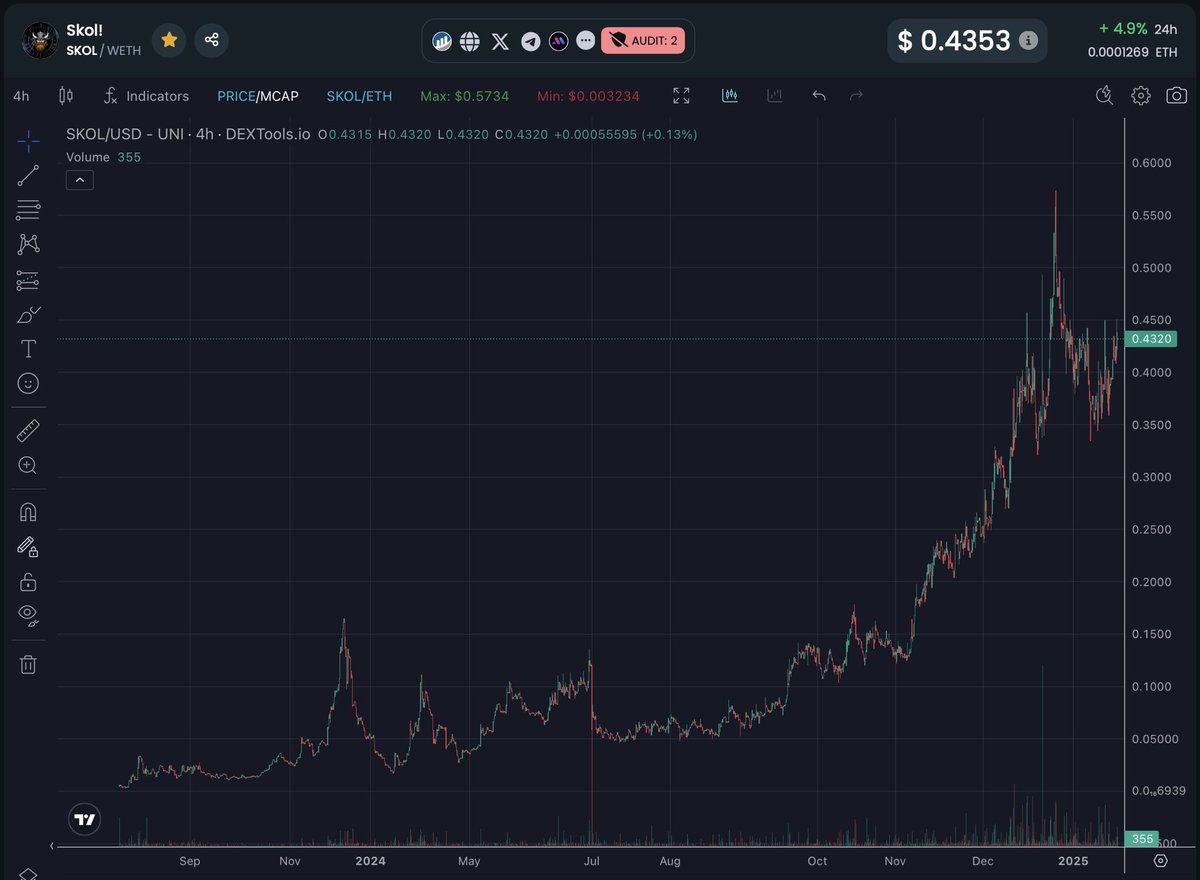This screenshot has width=1200, height=880.
Task: Click the price info icon beside $0.4353
Action: click(1028, 41)
